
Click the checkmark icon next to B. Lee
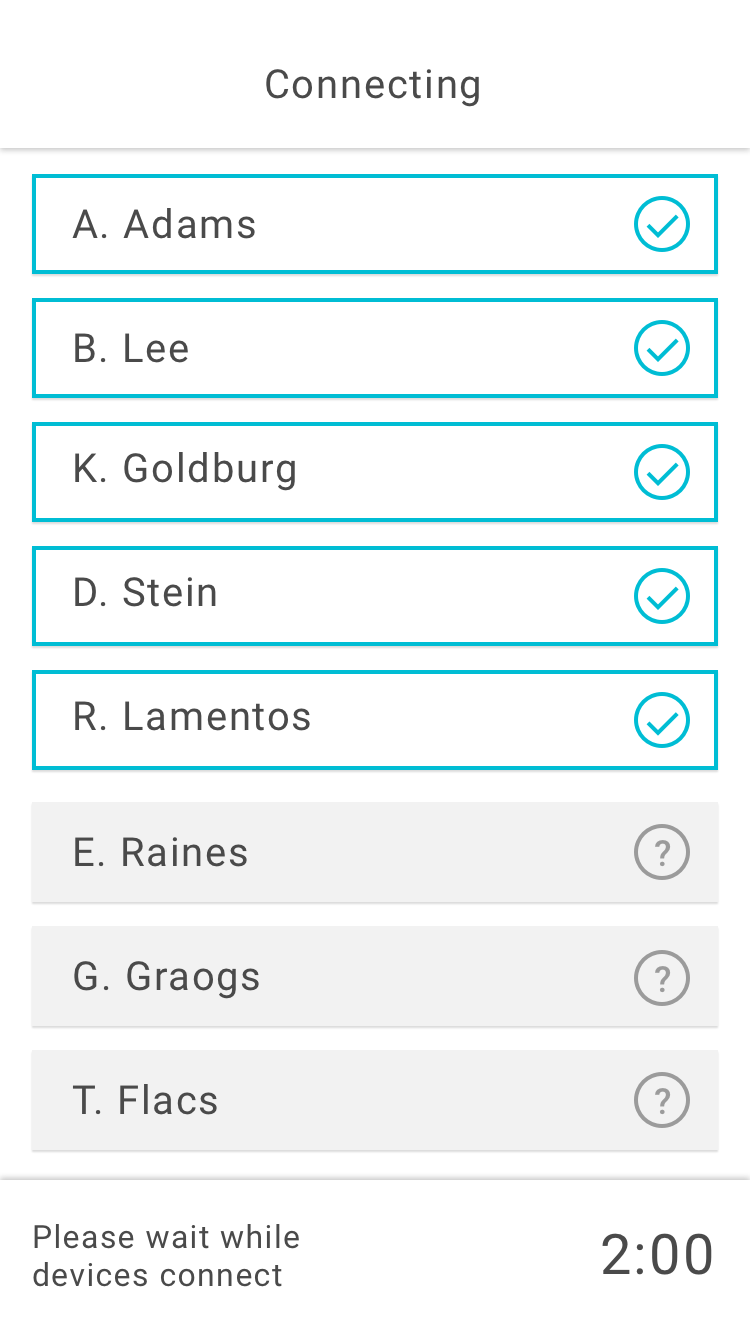tap(662, 348)
